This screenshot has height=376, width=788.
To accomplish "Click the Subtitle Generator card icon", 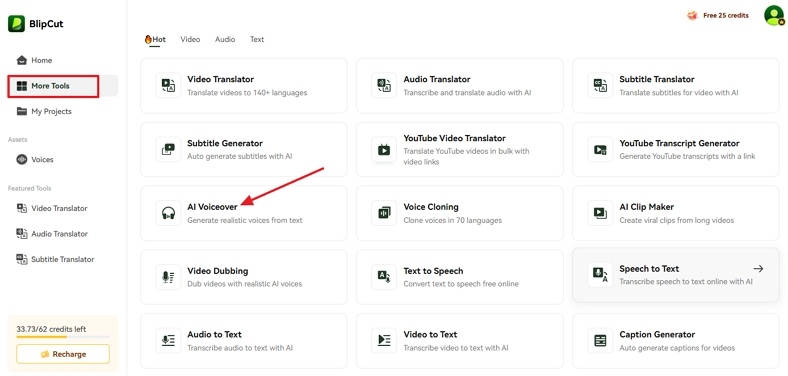I will coord(168,149).
